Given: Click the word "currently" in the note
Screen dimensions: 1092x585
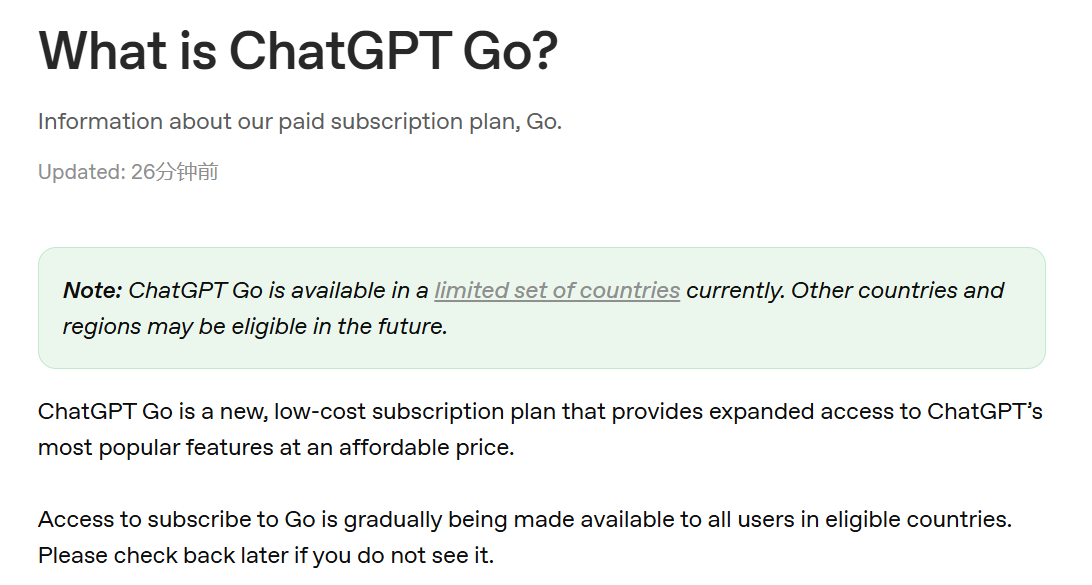Looking at the screenshot, I should (x=735, y=291).
